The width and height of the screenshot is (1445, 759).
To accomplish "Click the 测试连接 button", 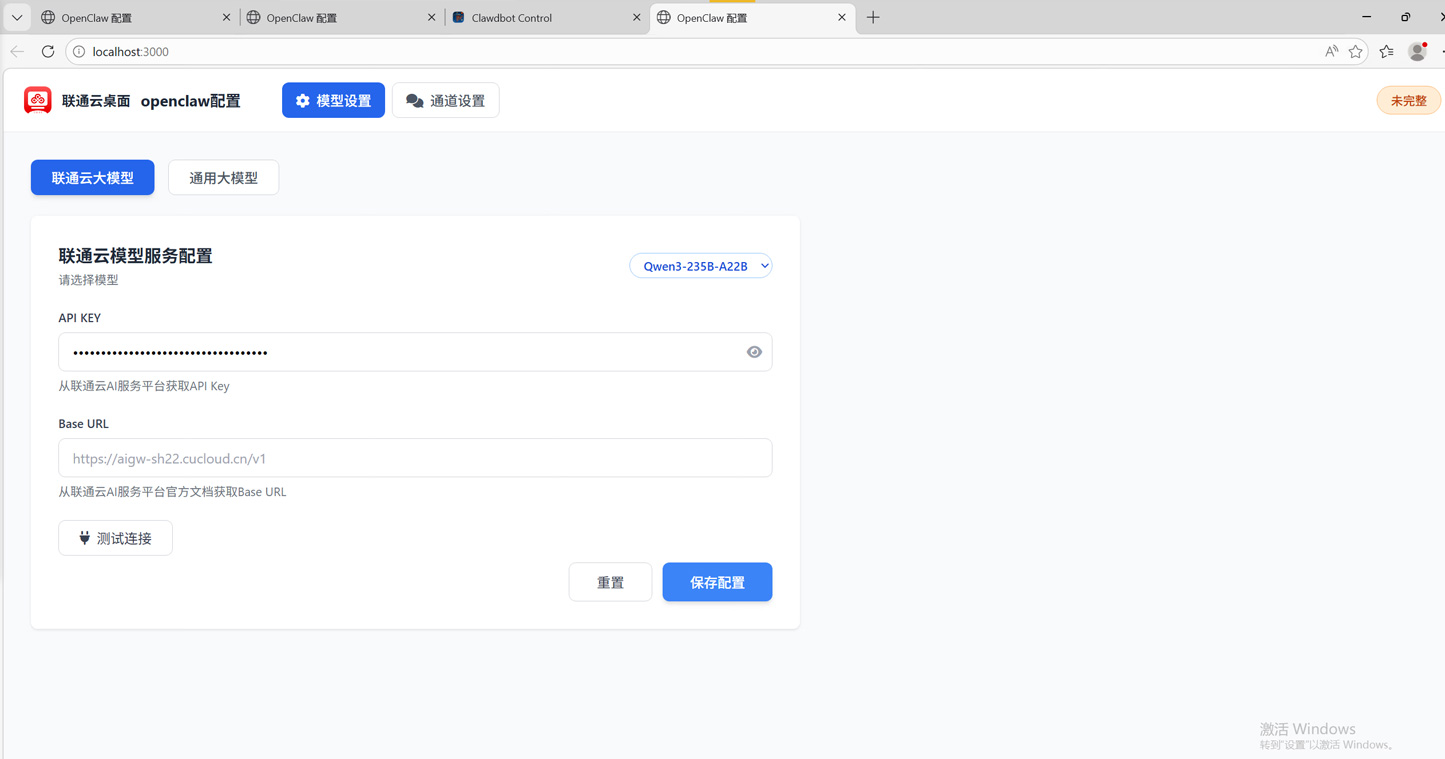I will 115,538.
